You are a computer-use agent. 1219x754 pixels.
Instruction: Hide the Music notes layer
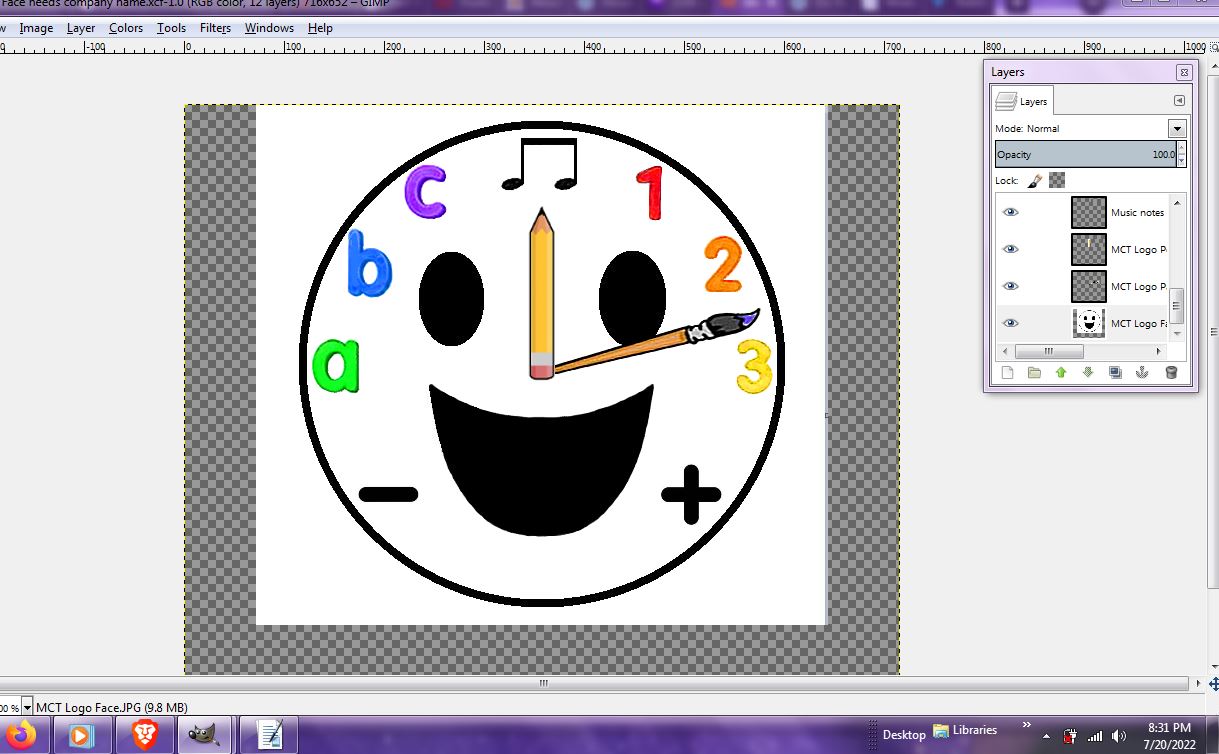point(1010,212)
